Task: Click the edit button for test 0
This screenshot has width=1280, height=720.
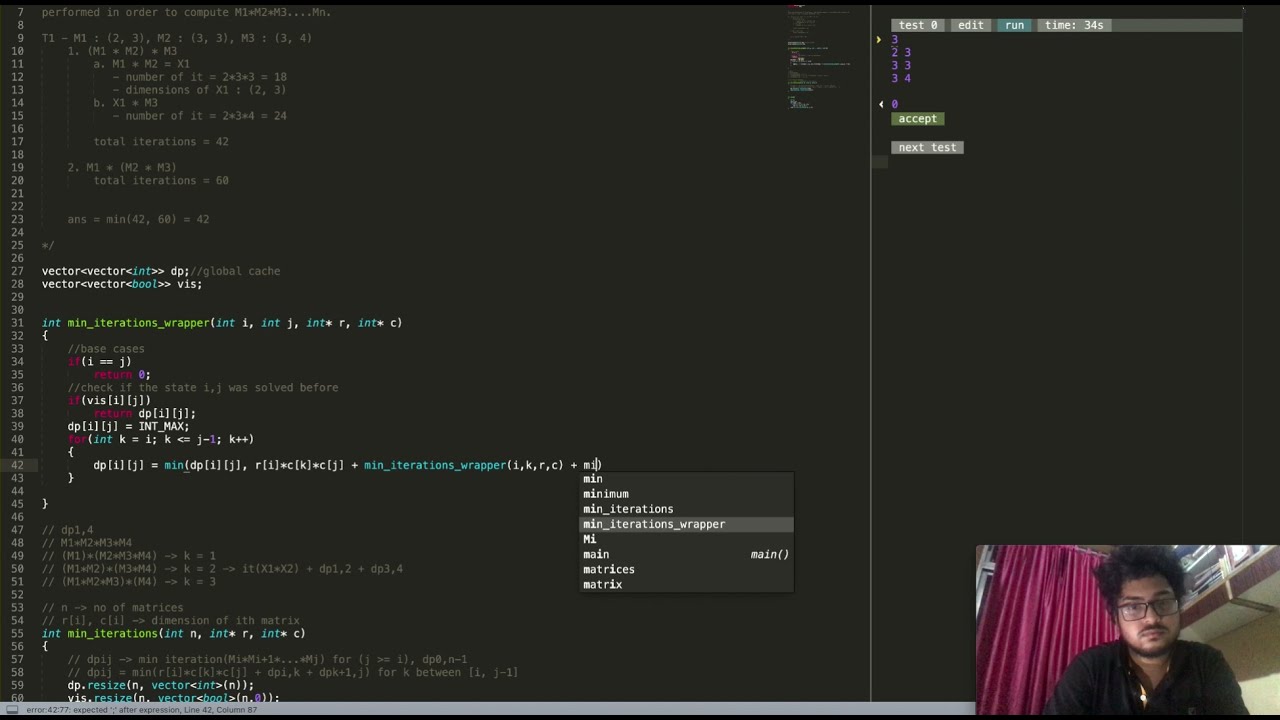Action: point(970,25)
